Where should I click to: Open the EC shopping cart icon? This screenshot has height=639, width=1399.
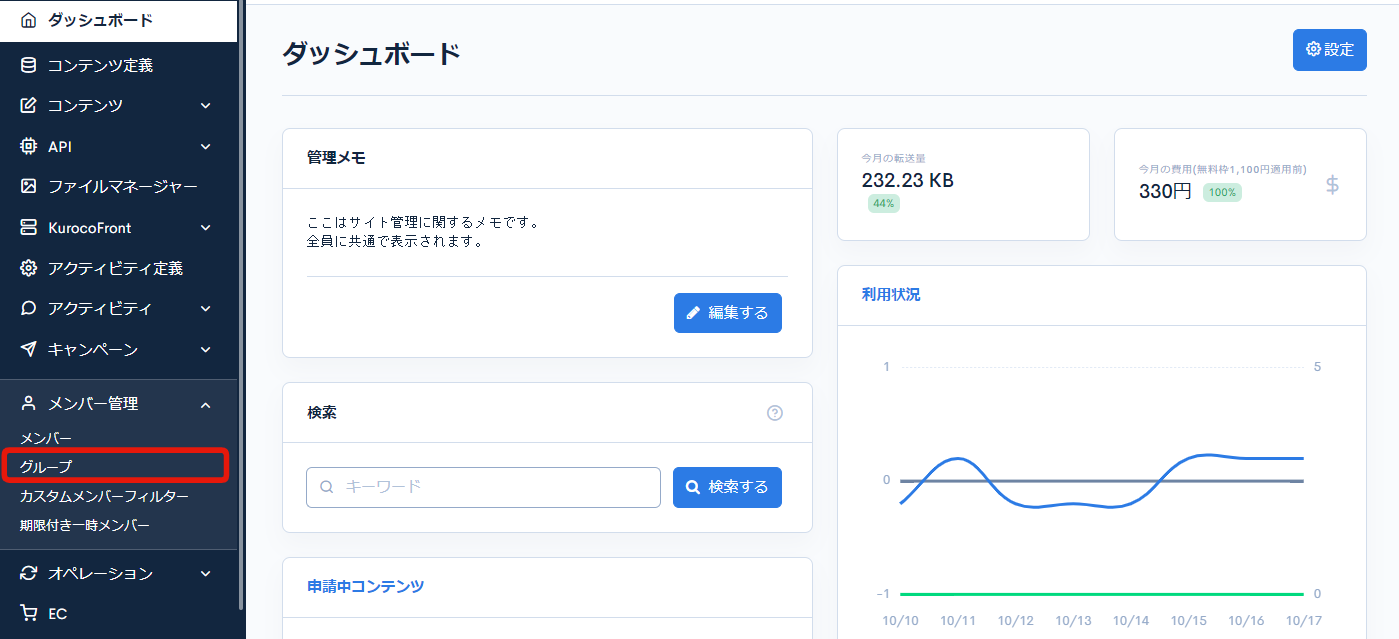coord(26,613)
